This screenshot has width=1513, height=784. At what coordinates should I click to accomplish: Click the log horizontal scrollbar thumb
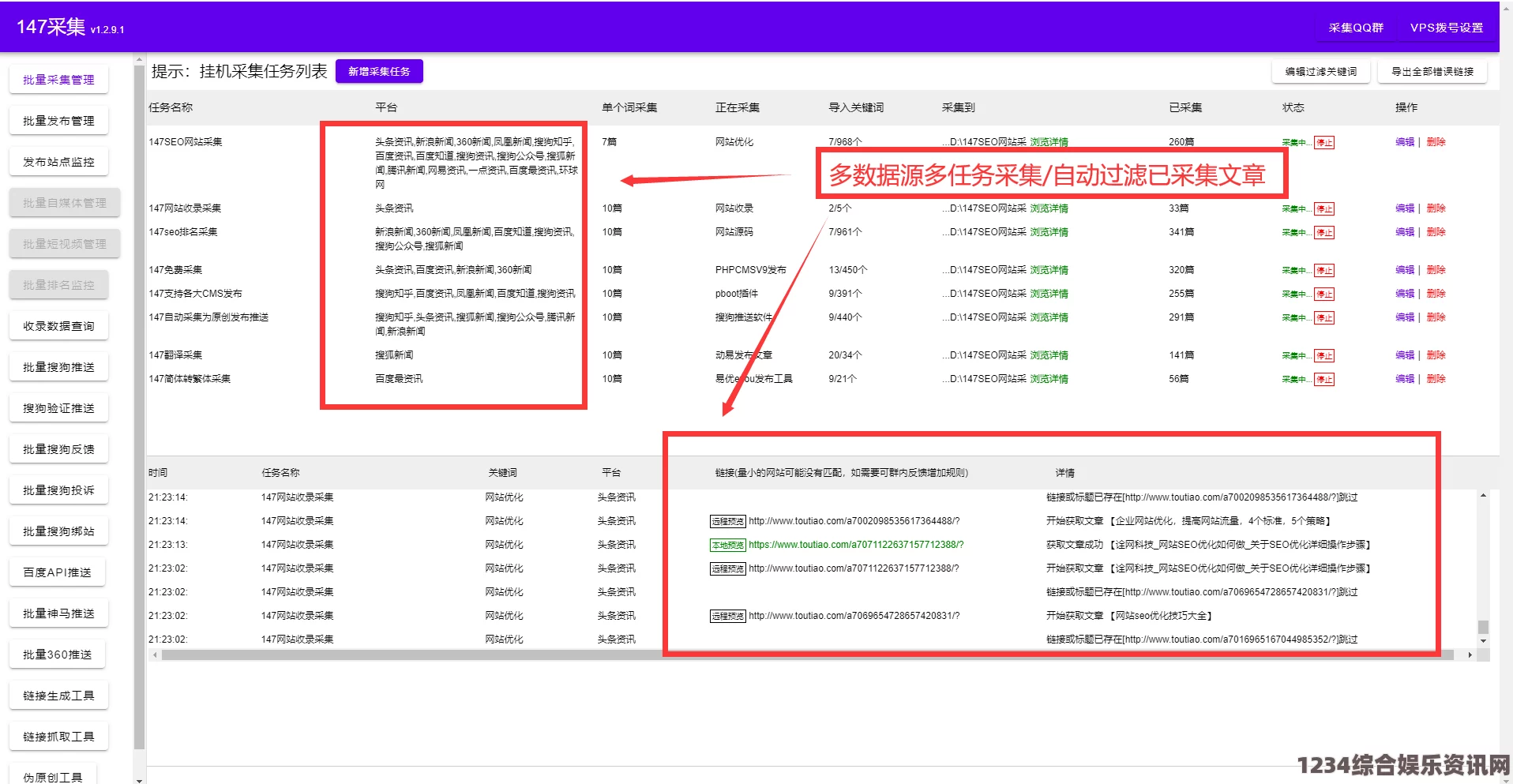(x=807, y=655)
